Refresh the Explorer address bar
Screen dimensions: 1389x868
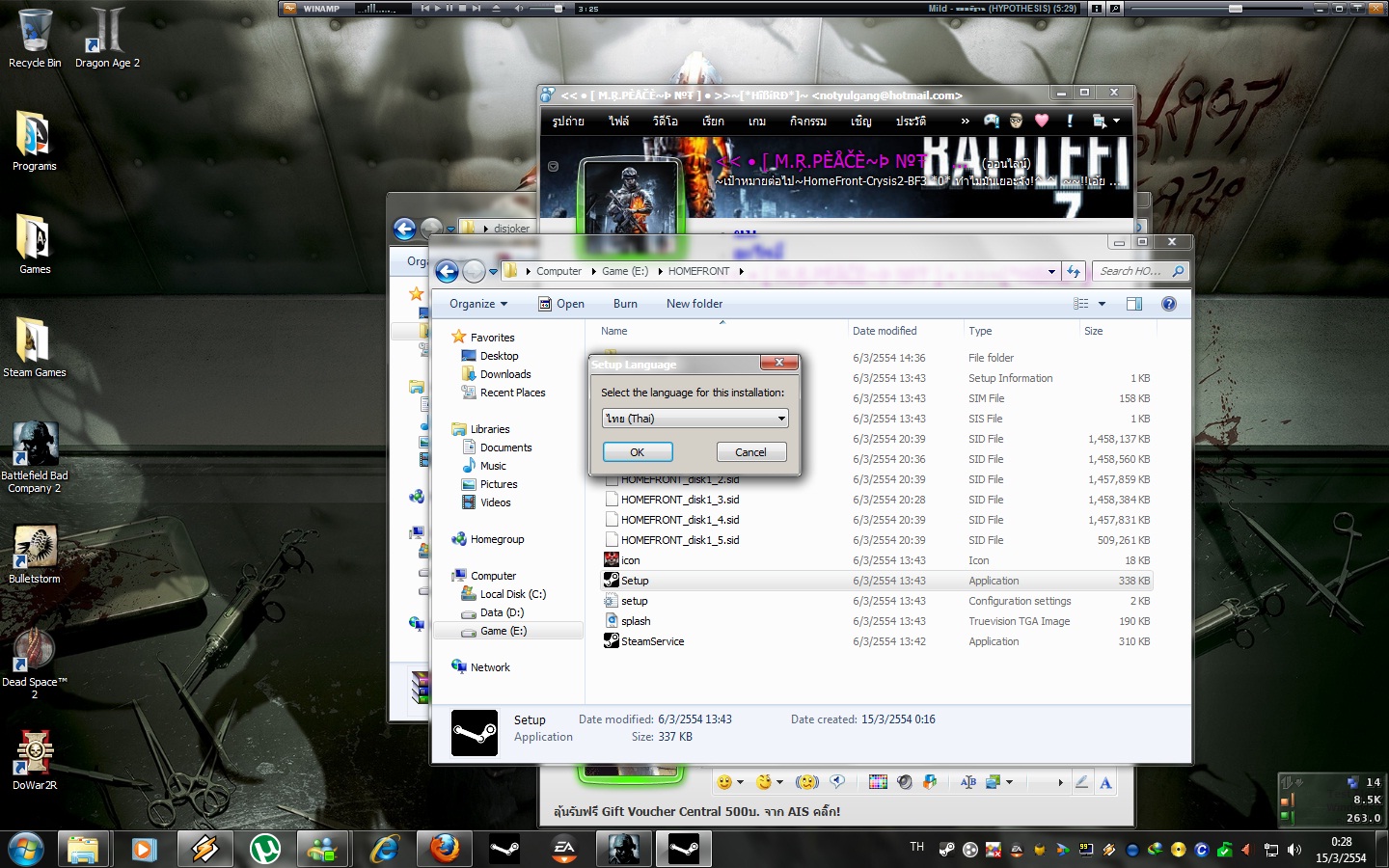[x=1074, y=271]
